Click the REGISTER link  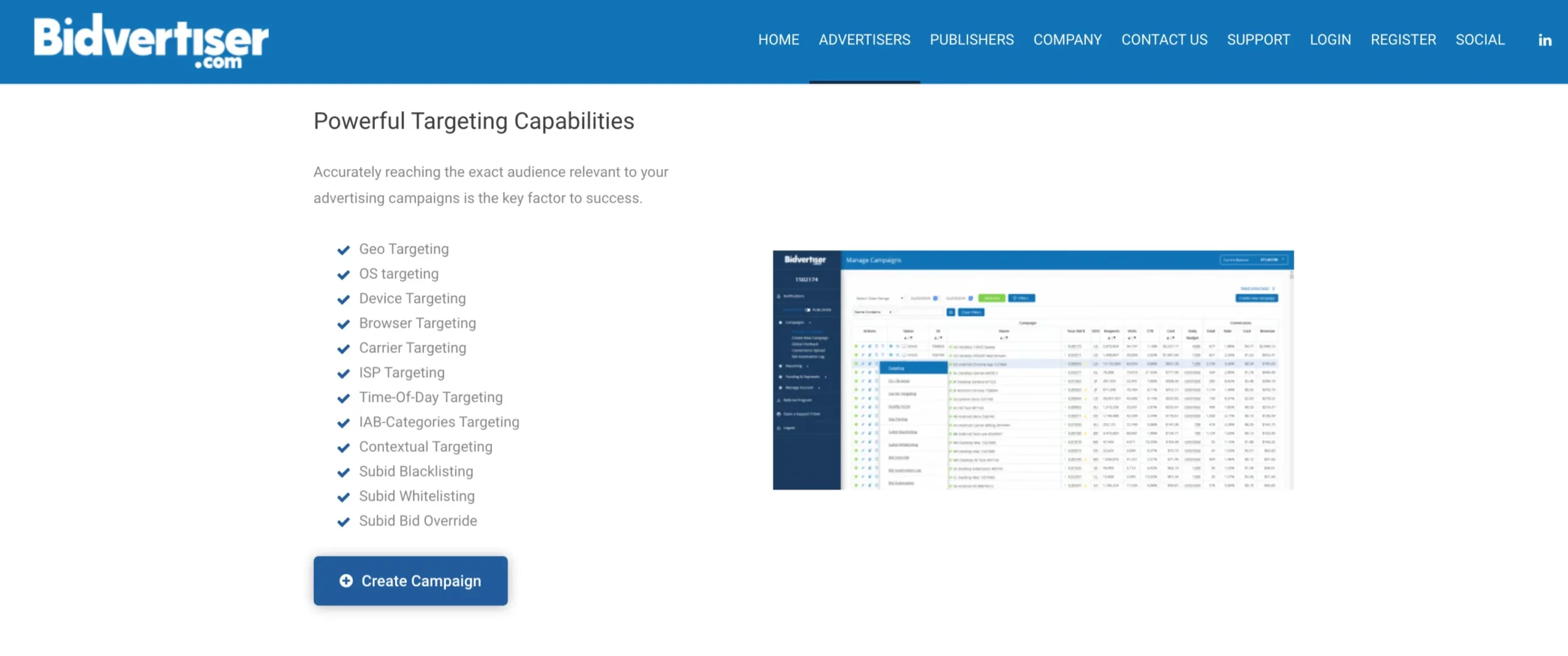point(1403,40)
